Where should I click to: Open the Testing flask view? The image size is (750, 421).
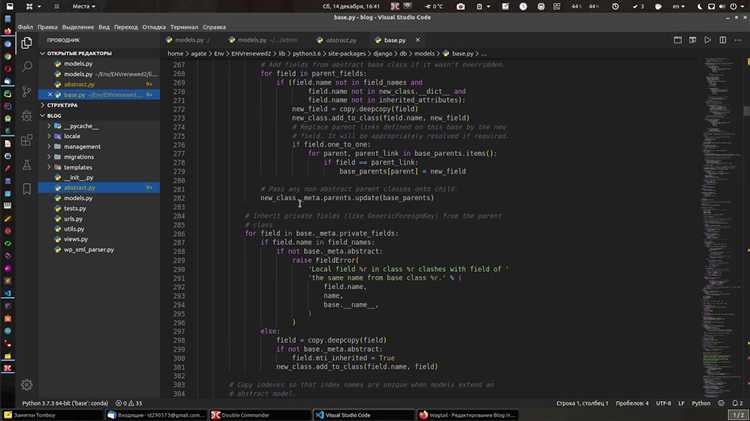coord(27,165)
